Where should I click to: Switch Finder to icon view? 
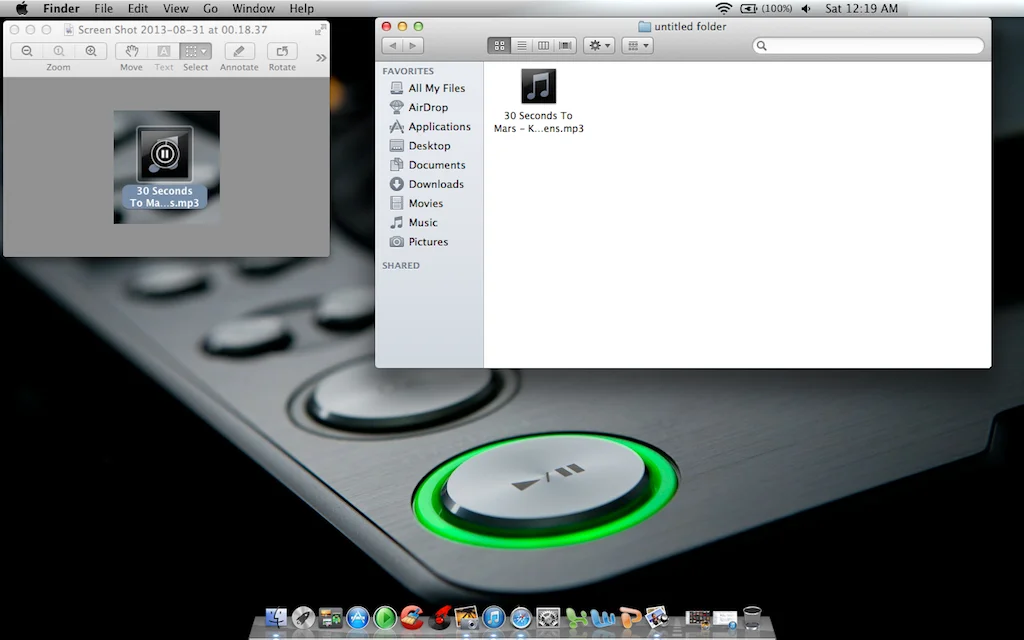(499, 46)
